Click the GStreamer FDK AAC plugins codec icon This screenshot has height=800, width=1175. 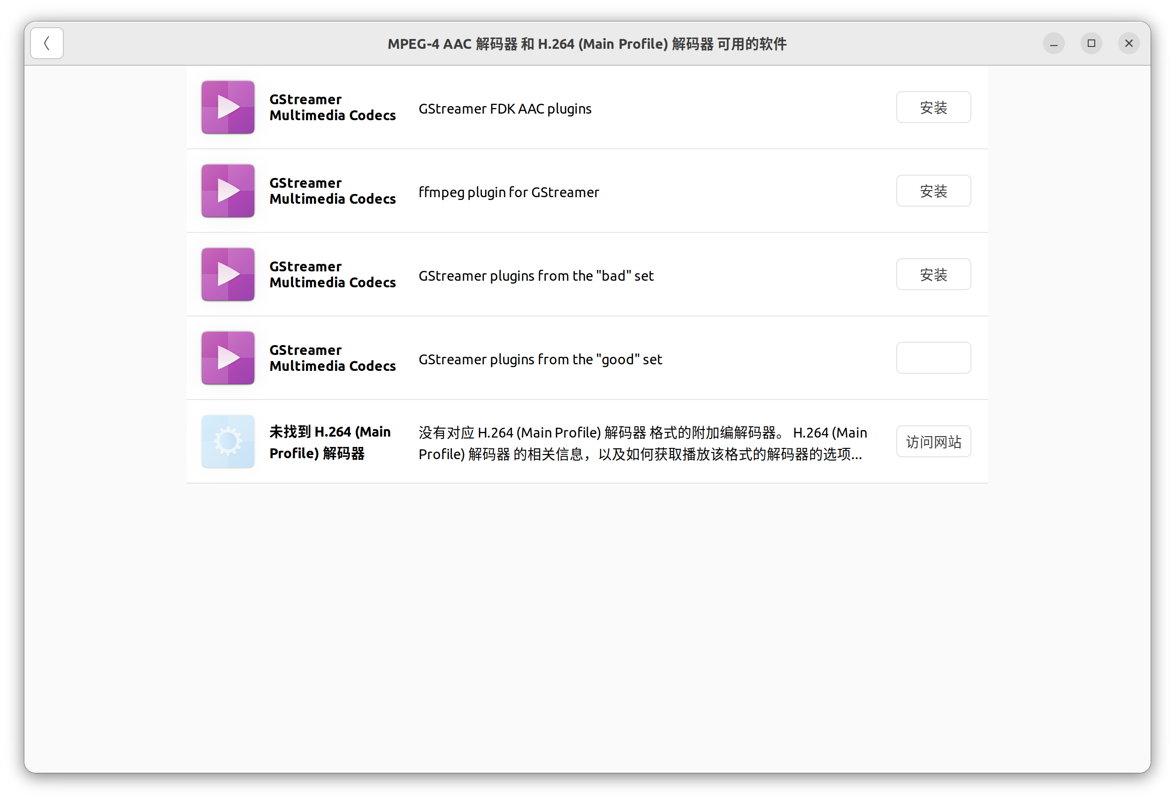pos(228,107)
